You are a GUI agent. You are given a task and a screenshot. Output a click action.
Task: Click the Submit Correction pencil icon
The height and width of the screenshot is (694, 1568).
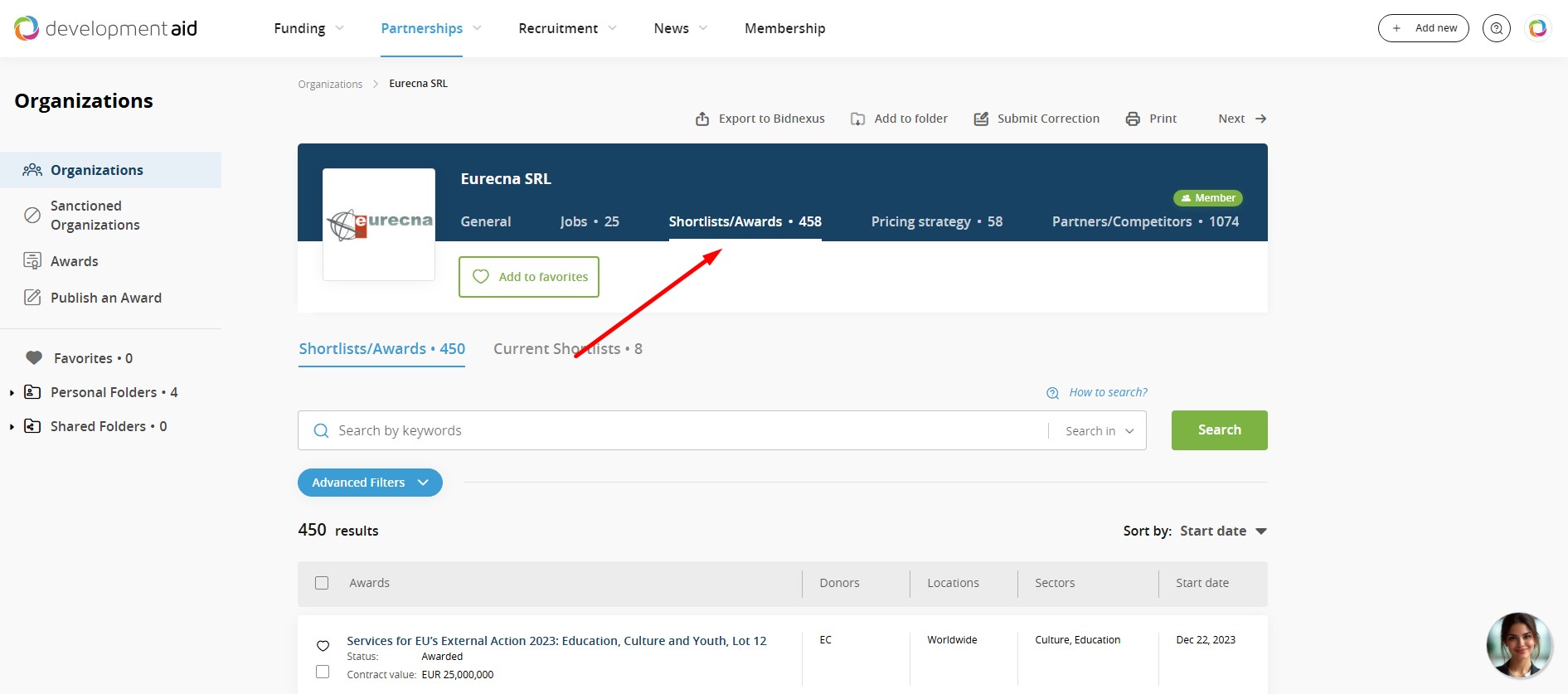click(981, 119)
